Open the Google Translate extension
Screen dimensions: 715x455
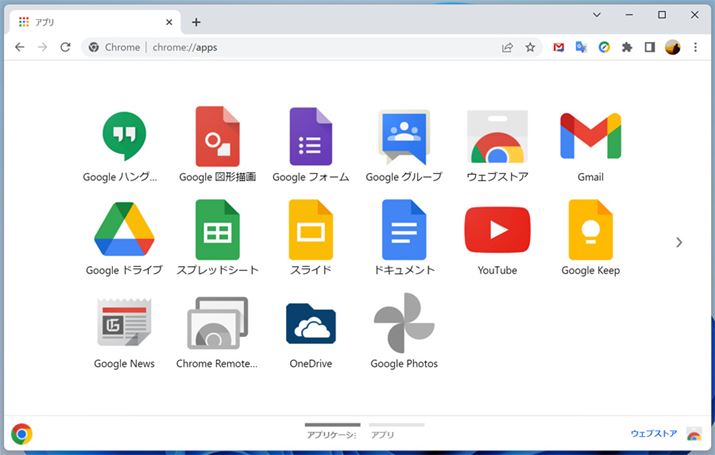click(581, 47)
